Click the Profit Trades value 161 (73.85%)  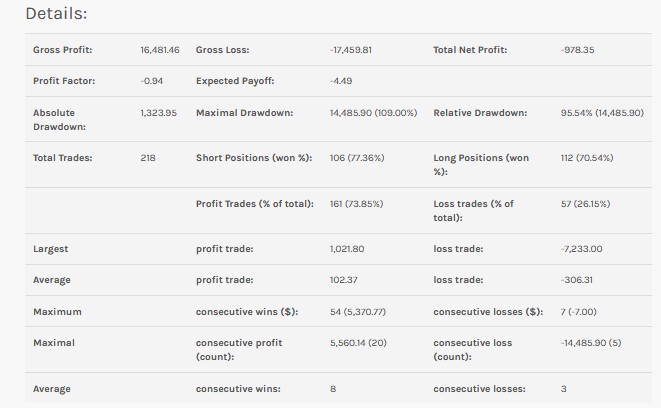355,203
